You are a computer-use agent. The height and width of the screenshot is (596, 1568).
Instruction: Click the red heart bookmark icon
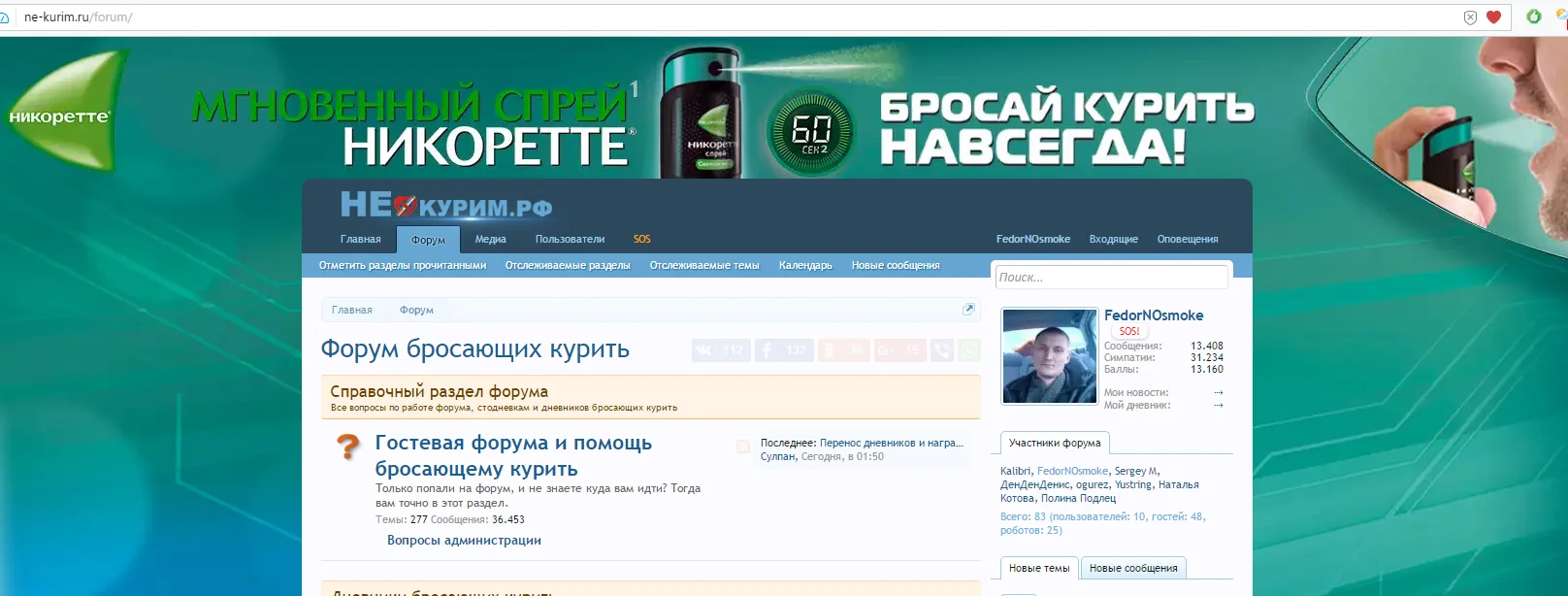tap(1494, 17)
